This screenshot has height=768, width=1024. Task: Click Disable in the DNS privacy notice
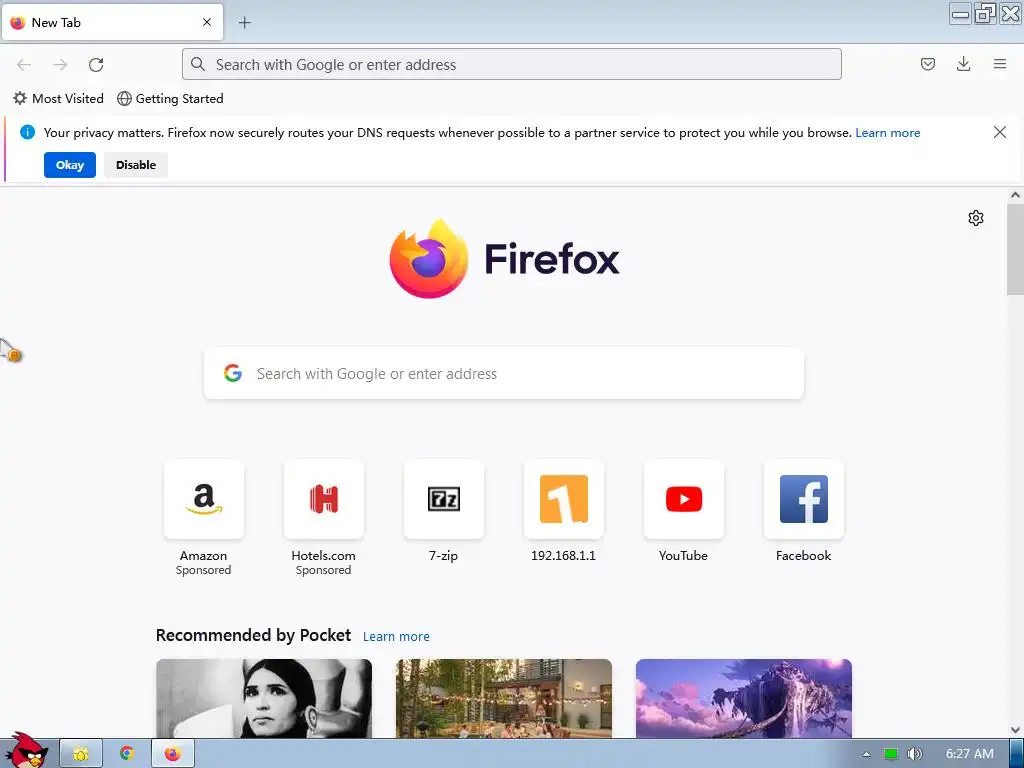pyautogui.click(x=136, y=165)
